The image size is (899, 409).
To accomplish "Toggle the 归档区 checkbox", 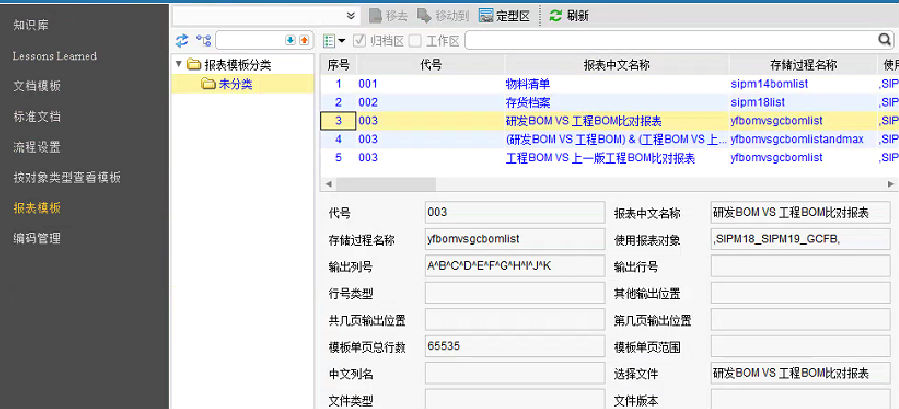I will point(359,41).
